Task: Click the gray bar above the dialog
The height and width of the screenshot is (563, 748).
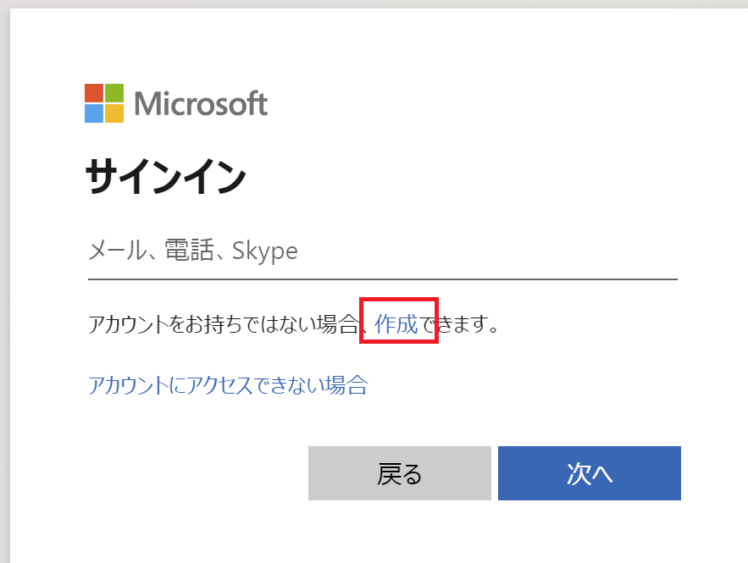Action: click(x=374, y=4)
